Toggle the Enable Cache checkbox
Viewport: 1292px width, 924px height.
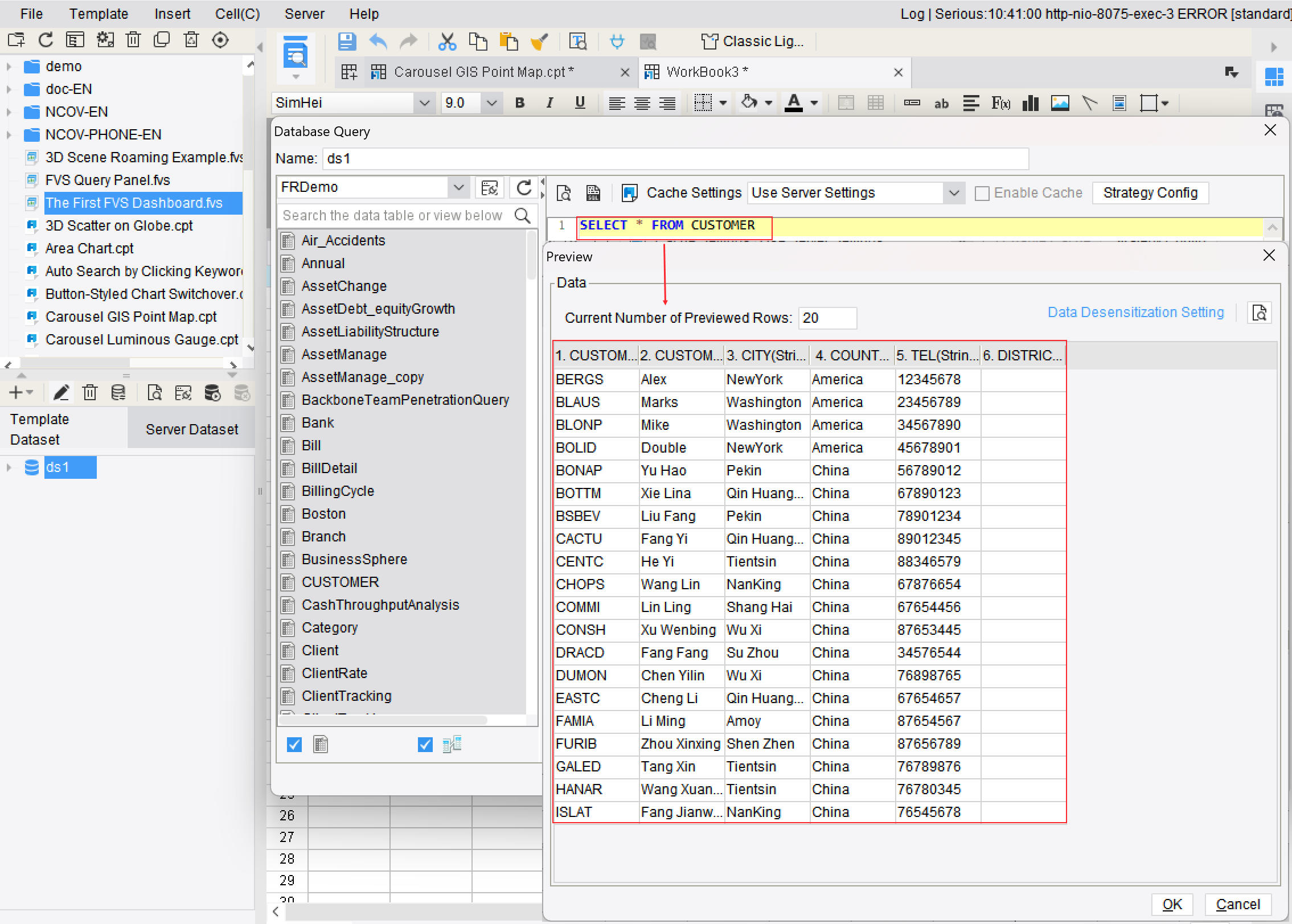(982, 193)
